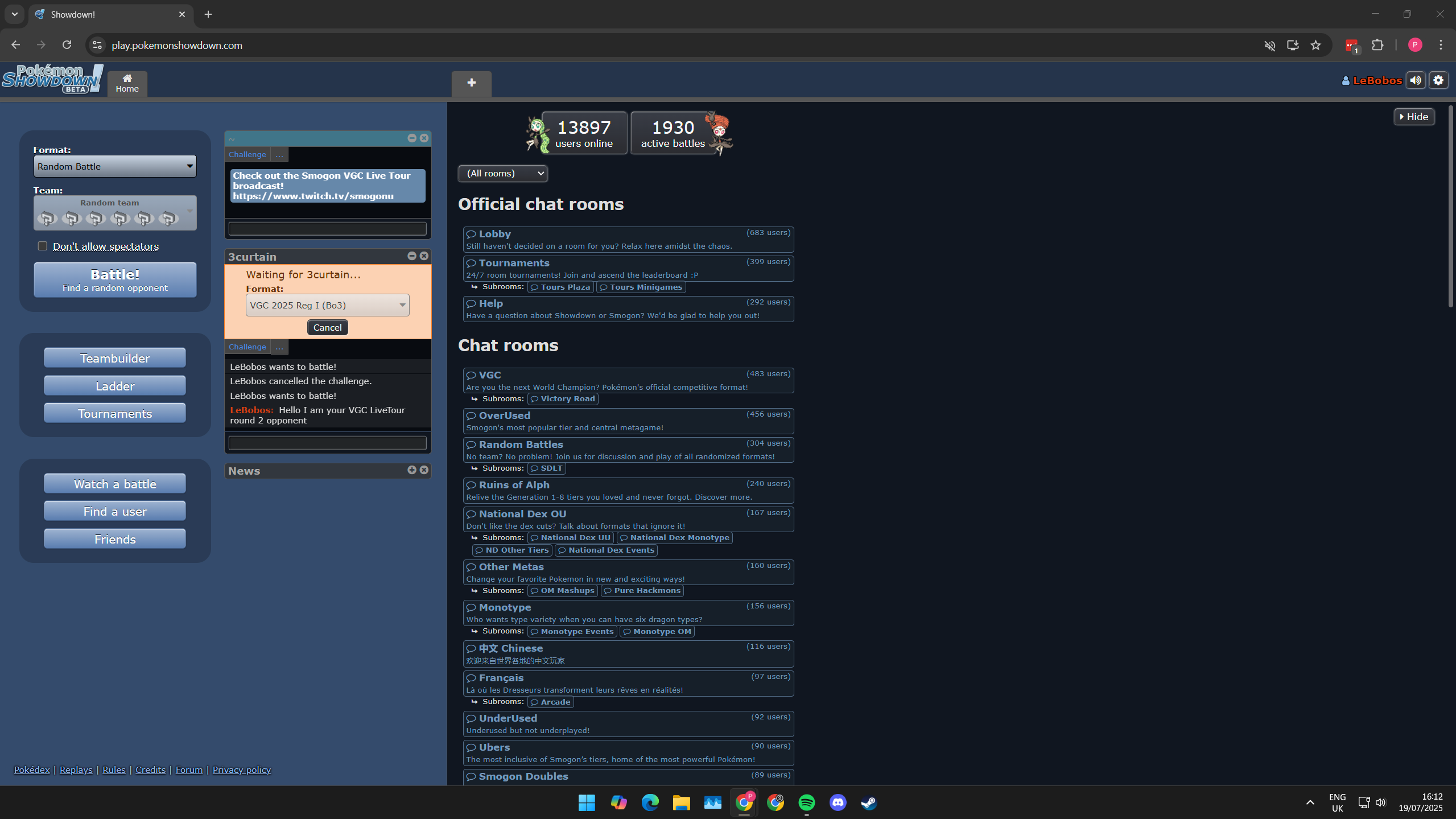Click the Pokémon Showdown logo
The image size is (1456, 819).
coord(52,79)
